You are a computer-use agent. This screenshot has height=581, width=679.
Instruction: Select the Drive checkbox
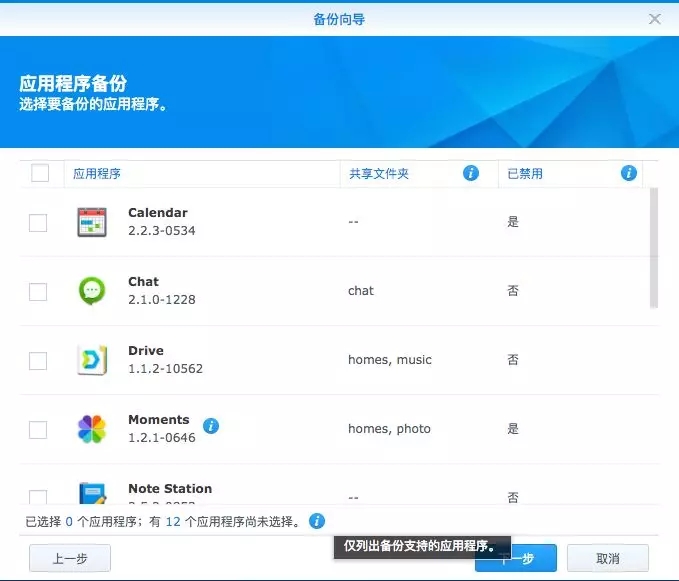pos(38,361)
